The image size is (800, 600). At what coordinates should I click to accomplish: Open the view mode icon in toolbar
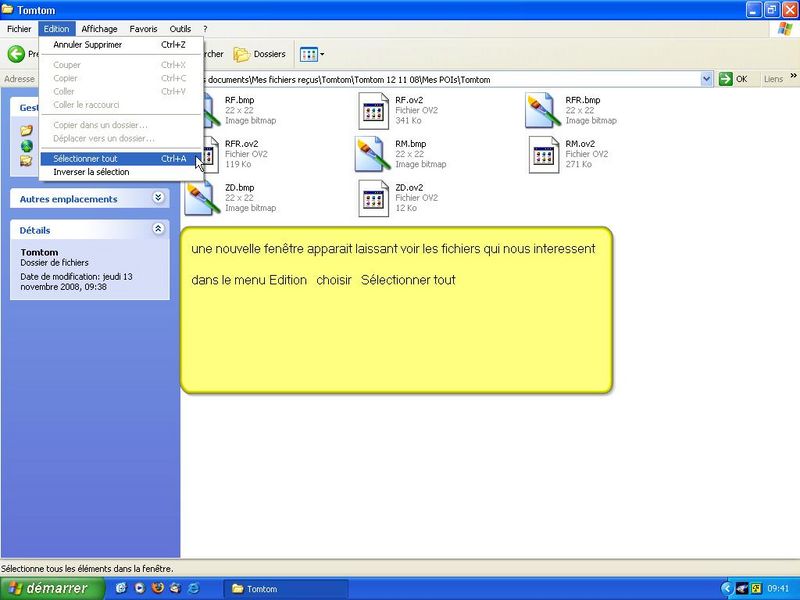309,54
